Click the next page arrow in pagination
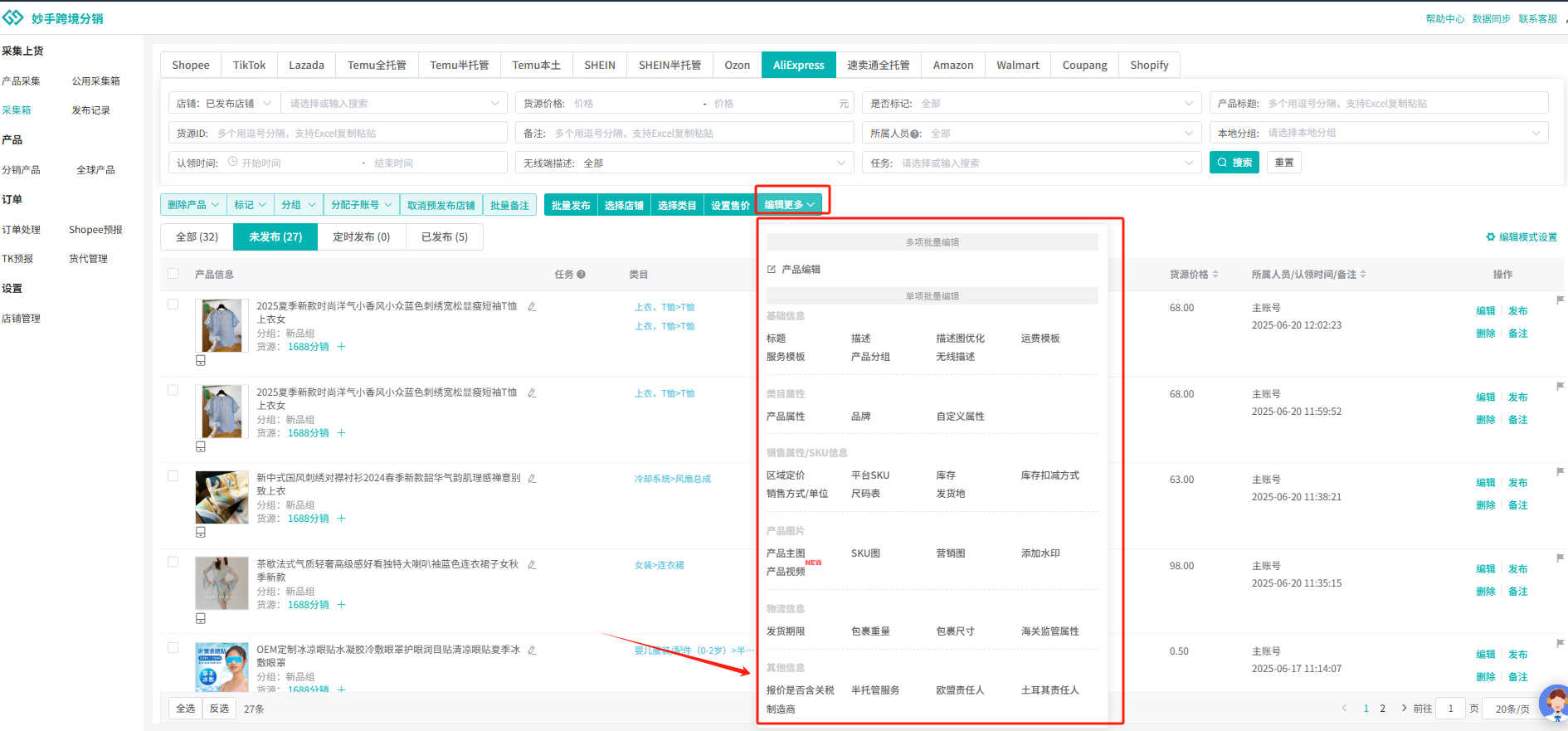This screenshot has height=731, width=1568. [x=1404, y=709]
